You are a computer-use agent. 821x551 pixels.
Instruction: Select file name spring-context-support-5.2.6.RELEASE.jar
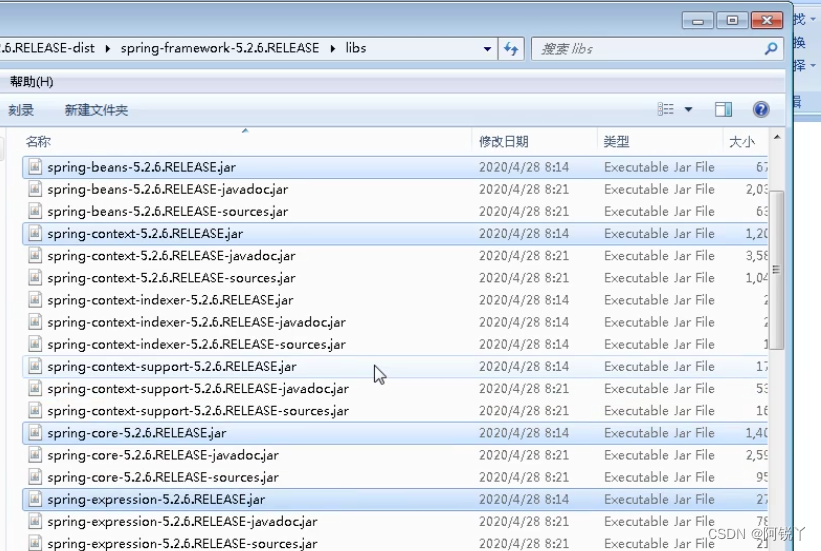172,367
